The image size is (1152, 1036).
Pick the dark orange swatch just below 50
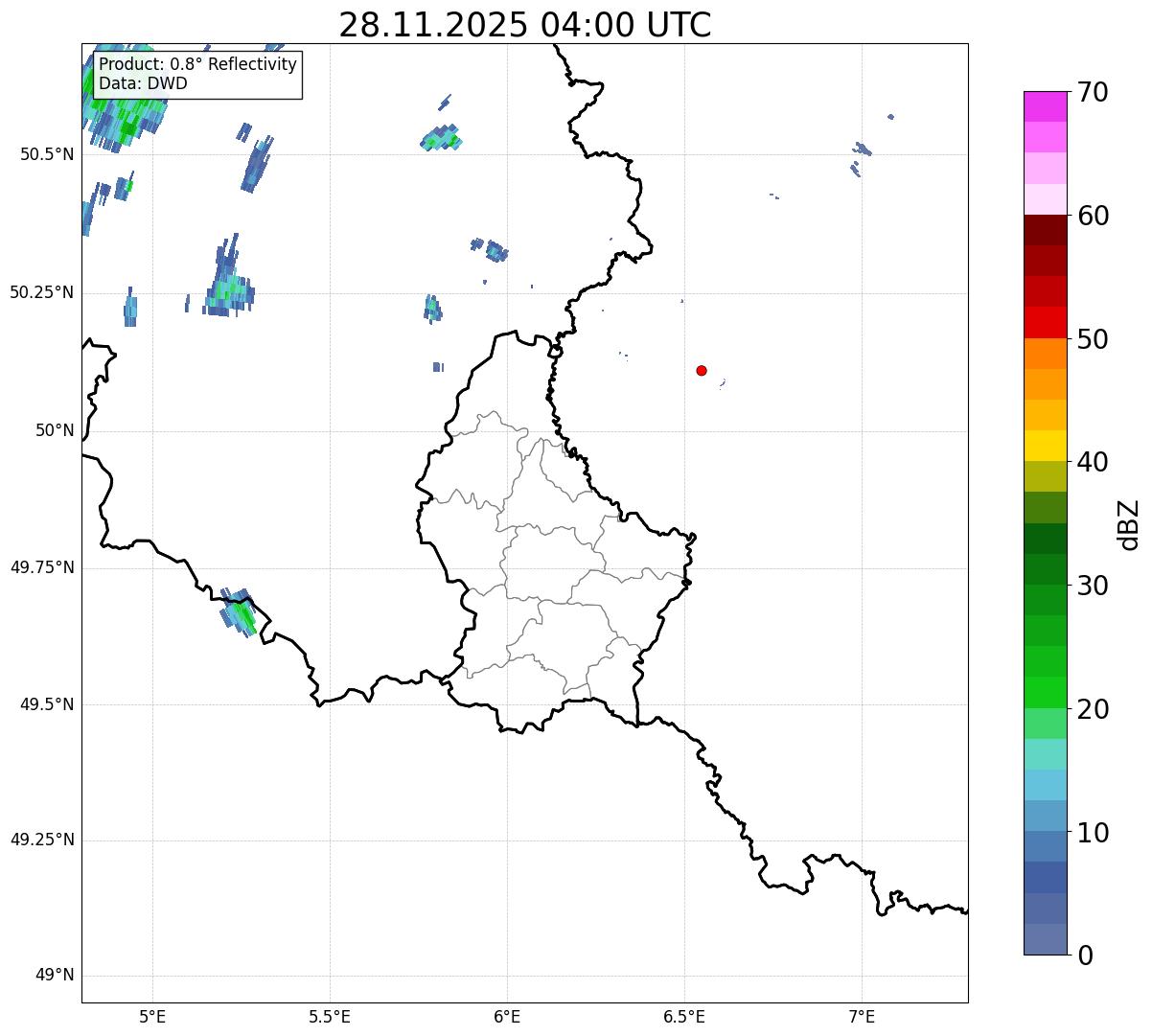1046,354
